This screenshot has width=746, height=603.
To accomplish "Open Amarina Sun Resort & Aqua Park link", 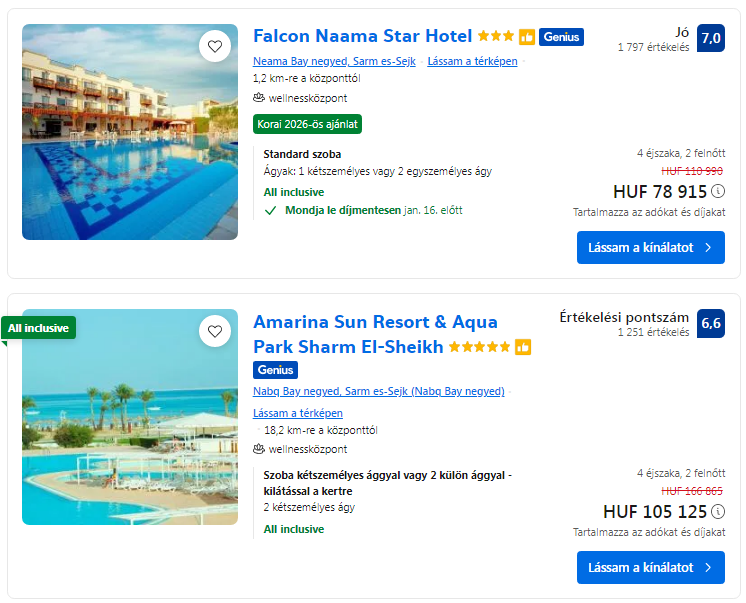I will click(375, 322).
